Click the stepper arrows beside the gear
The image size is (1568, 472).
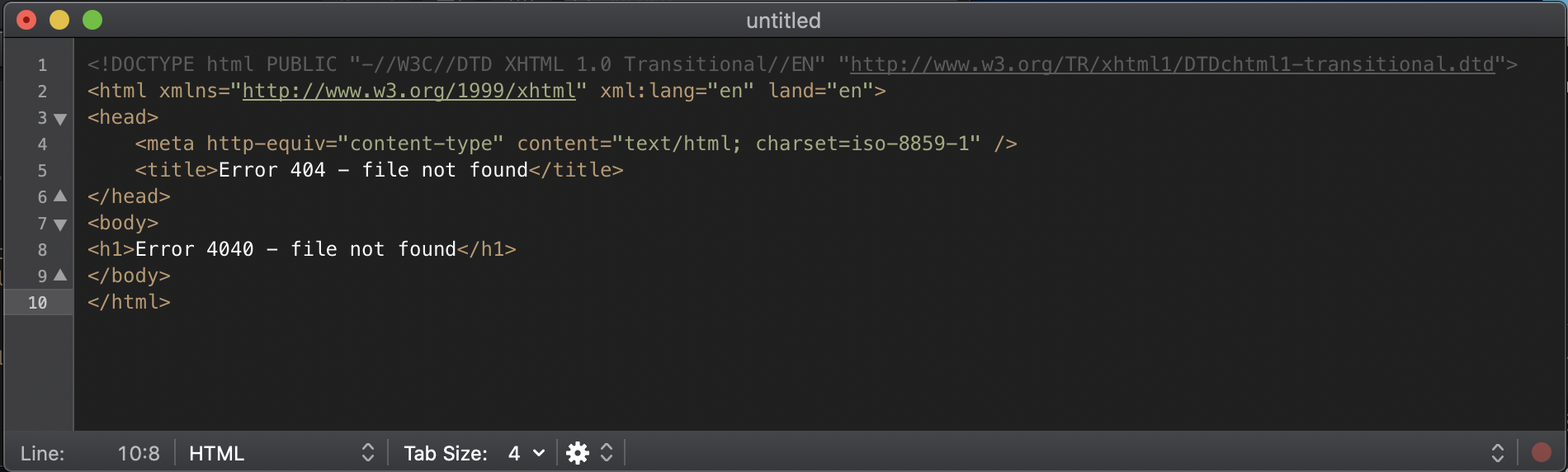(x=607, y=453)
